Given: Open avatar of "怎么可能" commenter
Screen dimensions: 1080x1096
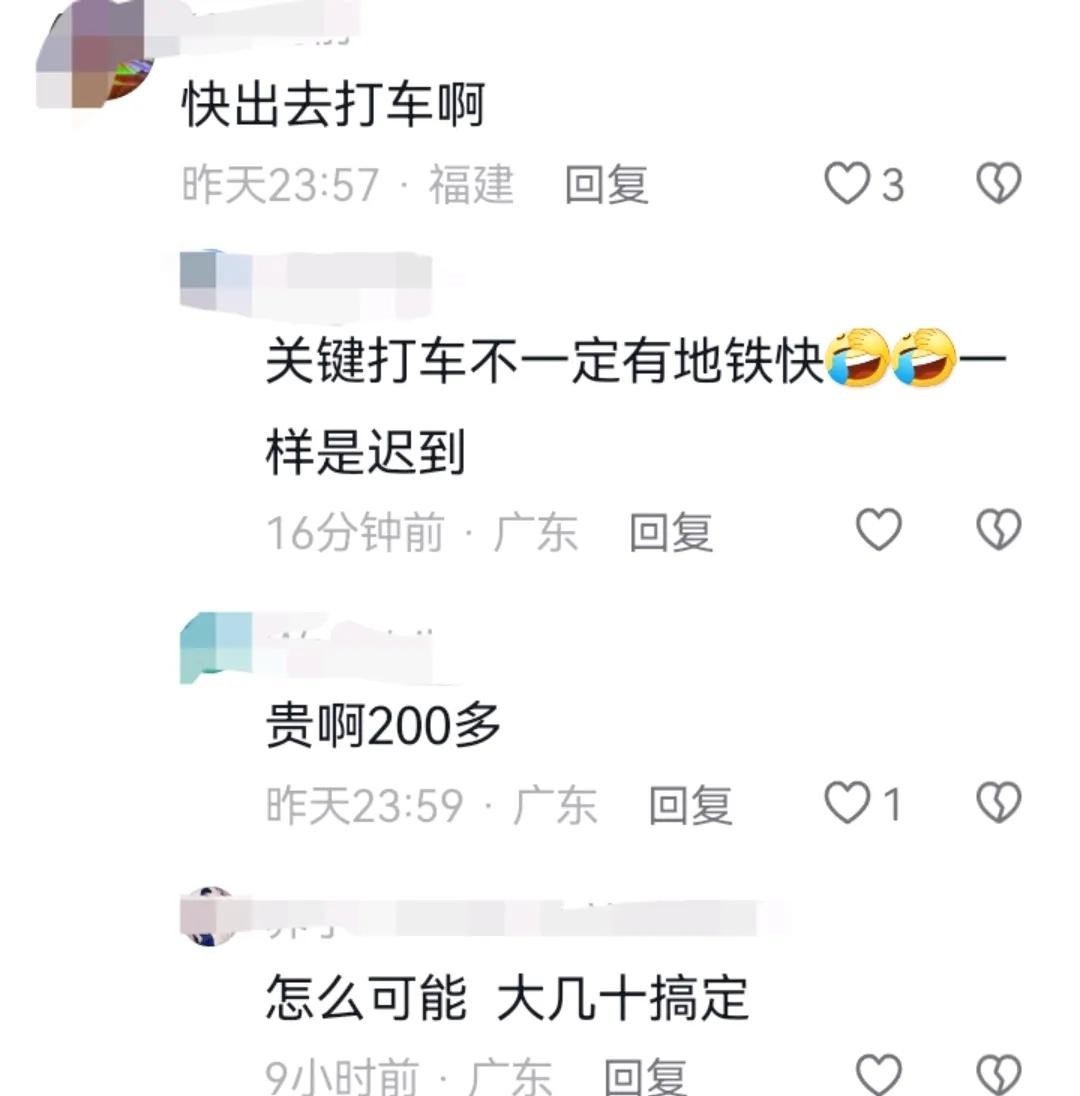Looking at the screenshot, I should 208,916.
